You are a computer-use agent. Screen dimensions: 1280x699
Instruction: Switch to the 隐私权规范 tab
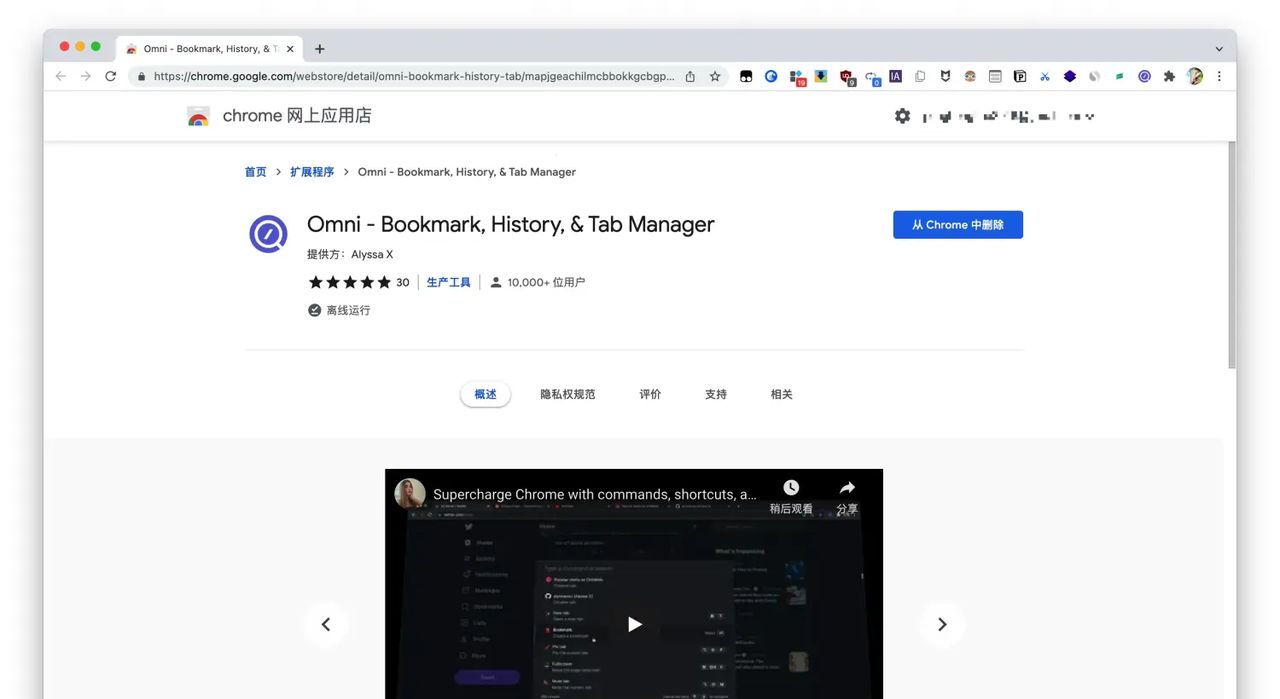pos(568,394)
